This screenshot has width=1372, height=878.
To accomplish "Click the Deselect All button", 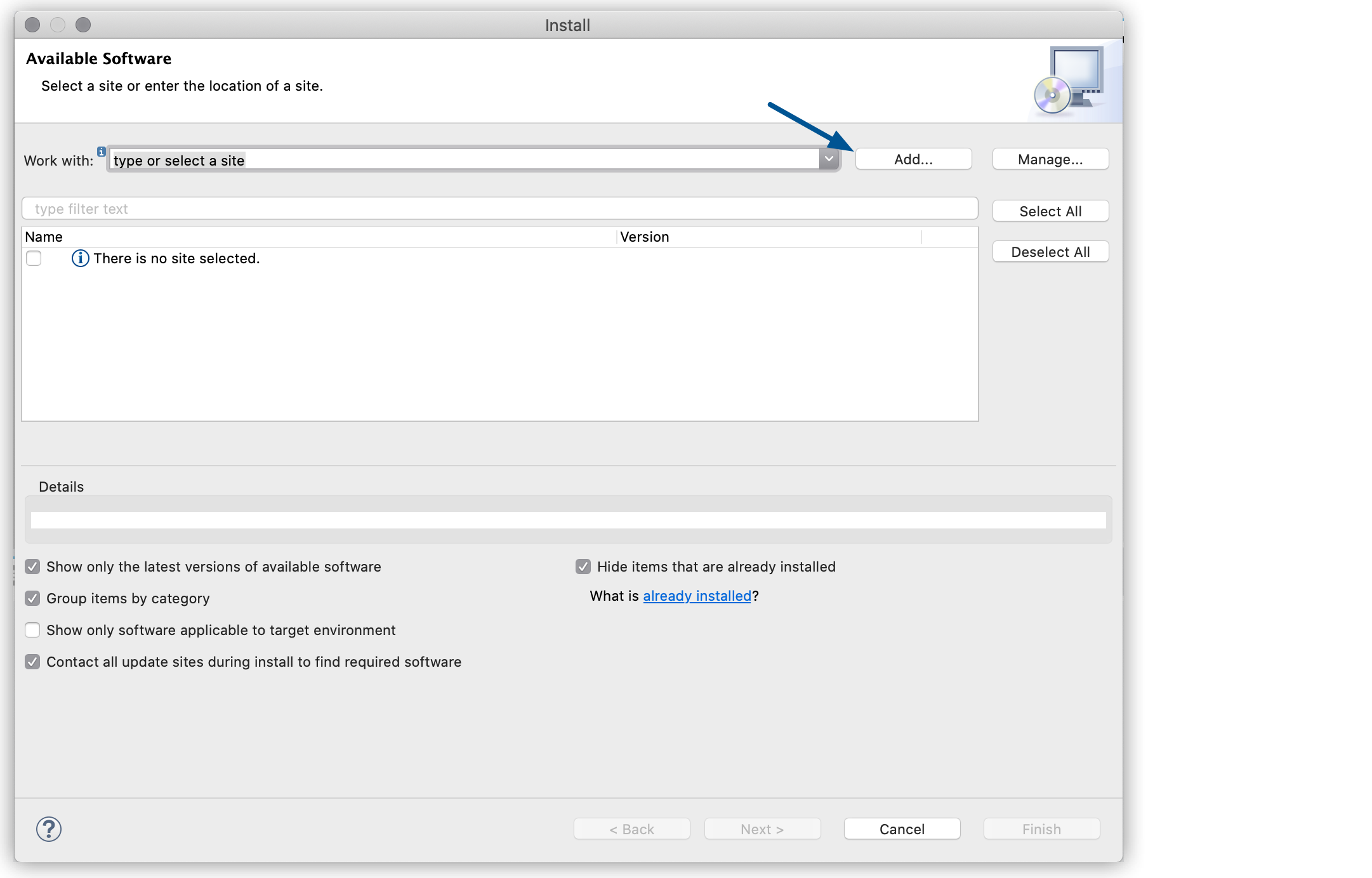I will coord(1051,251).
